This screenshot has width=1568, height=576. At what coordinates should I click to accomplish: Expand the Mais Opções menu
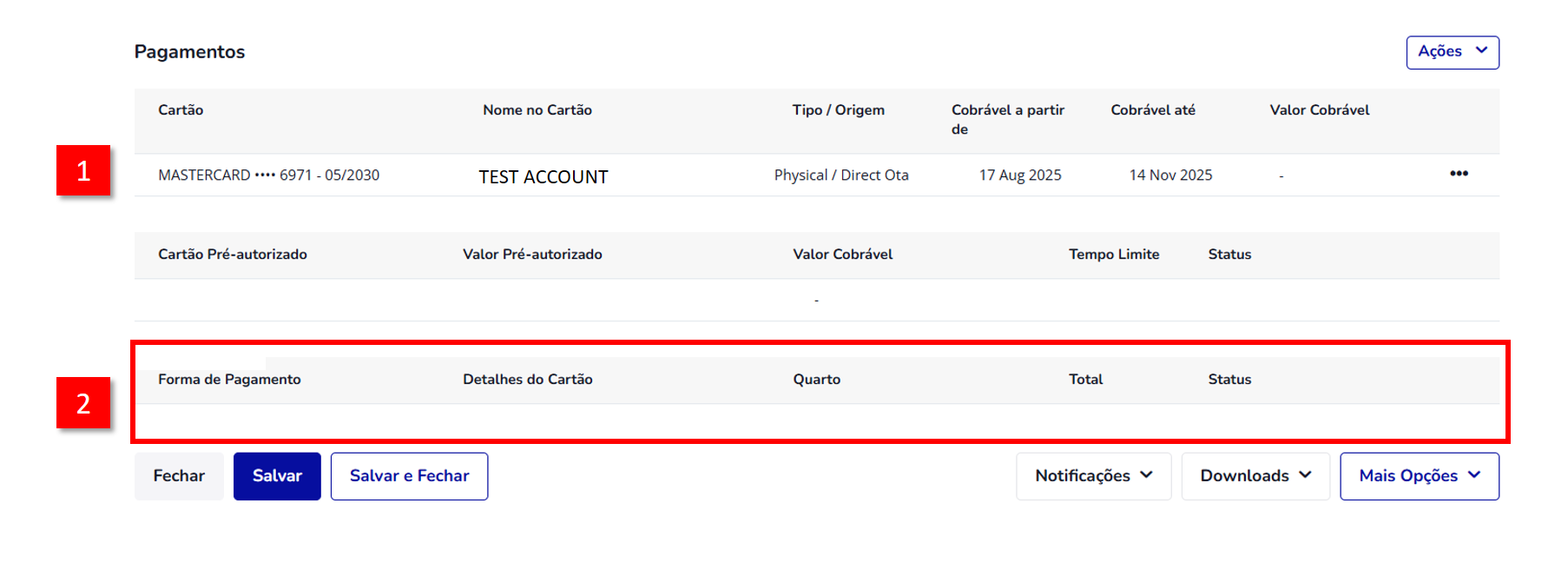pos(1419,476)
